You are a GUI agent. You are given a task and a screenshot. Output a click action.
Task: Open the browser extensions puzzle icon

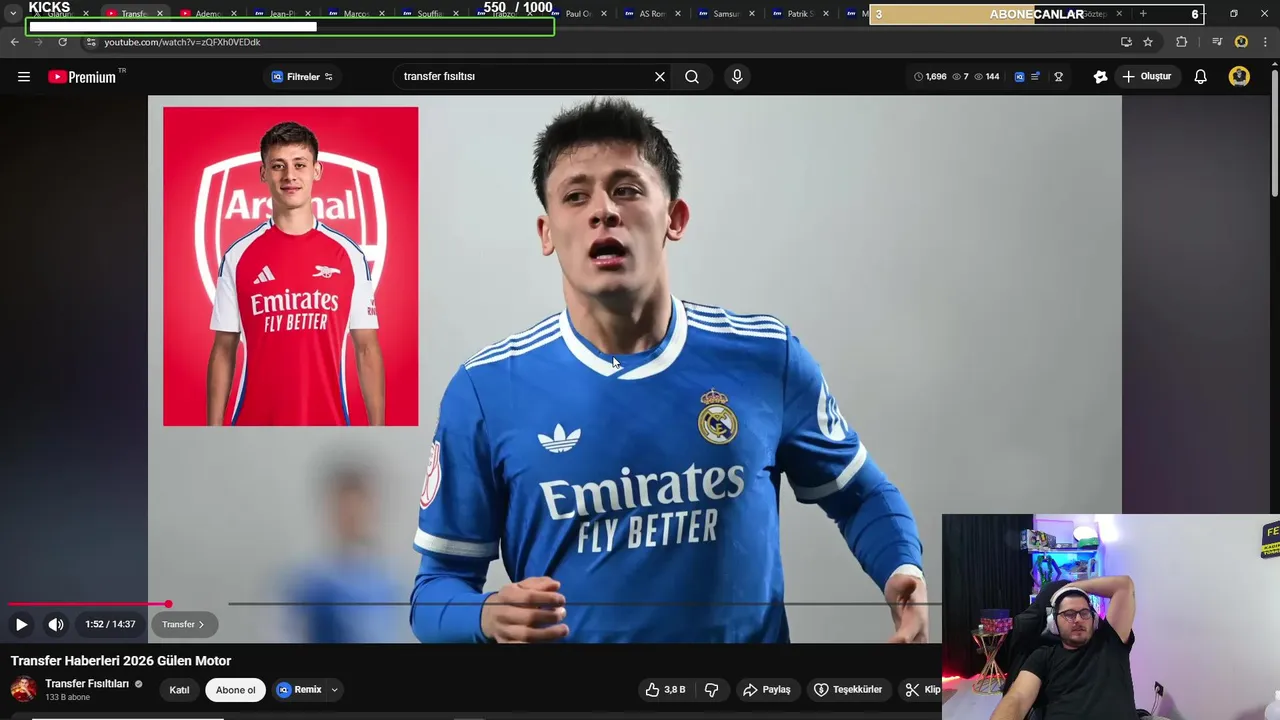pos(1182,42)
